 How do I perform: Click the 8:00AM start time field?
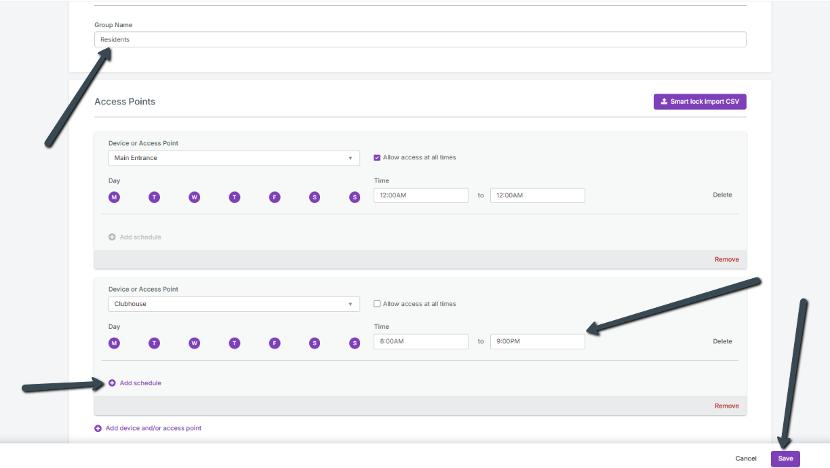[x=420, y=341]
